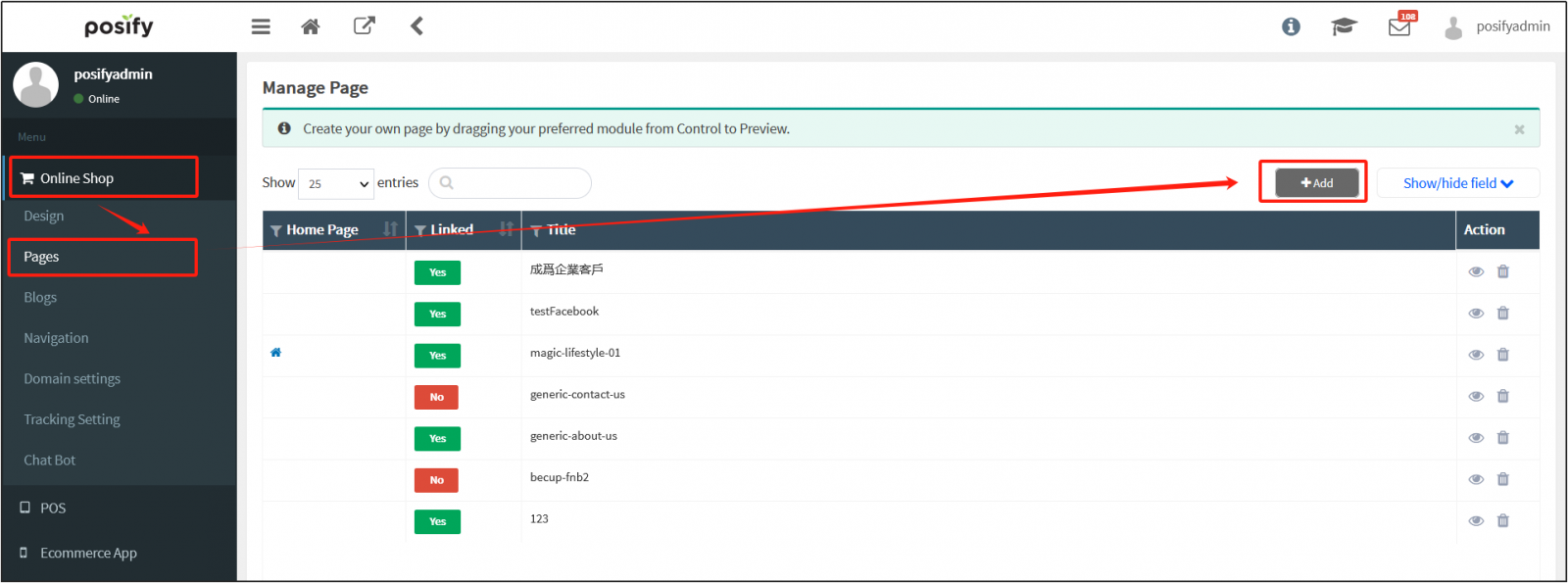Preview the magic-lifestyle-01 page via eye icon
Viewport: 1568px width, 583px height.
(x=1476, y=355)
